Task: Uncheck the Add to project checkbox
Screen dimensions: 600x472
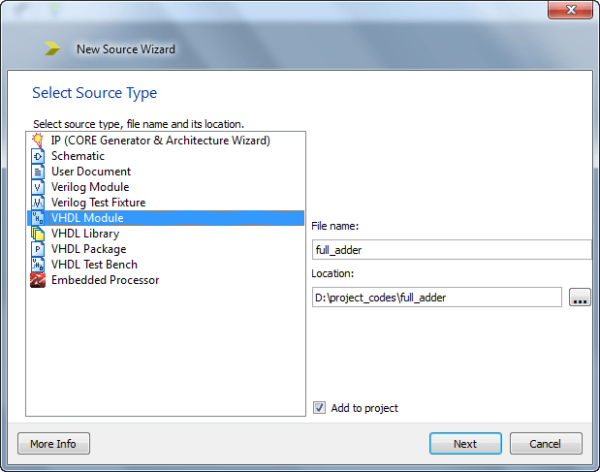Action: tap(319, 408)
